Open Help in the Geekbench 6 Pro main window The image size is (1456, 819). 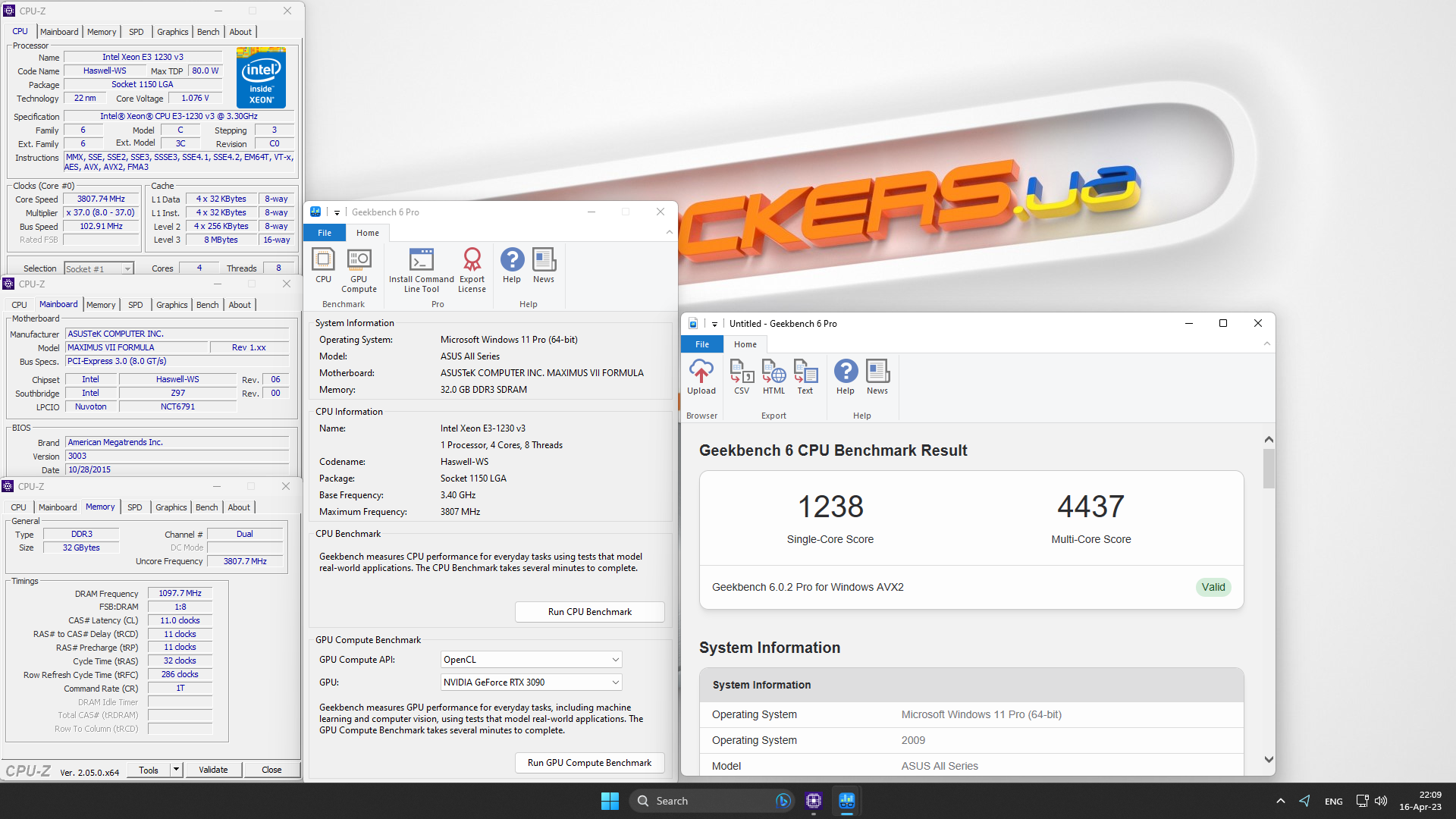point(512,265)
